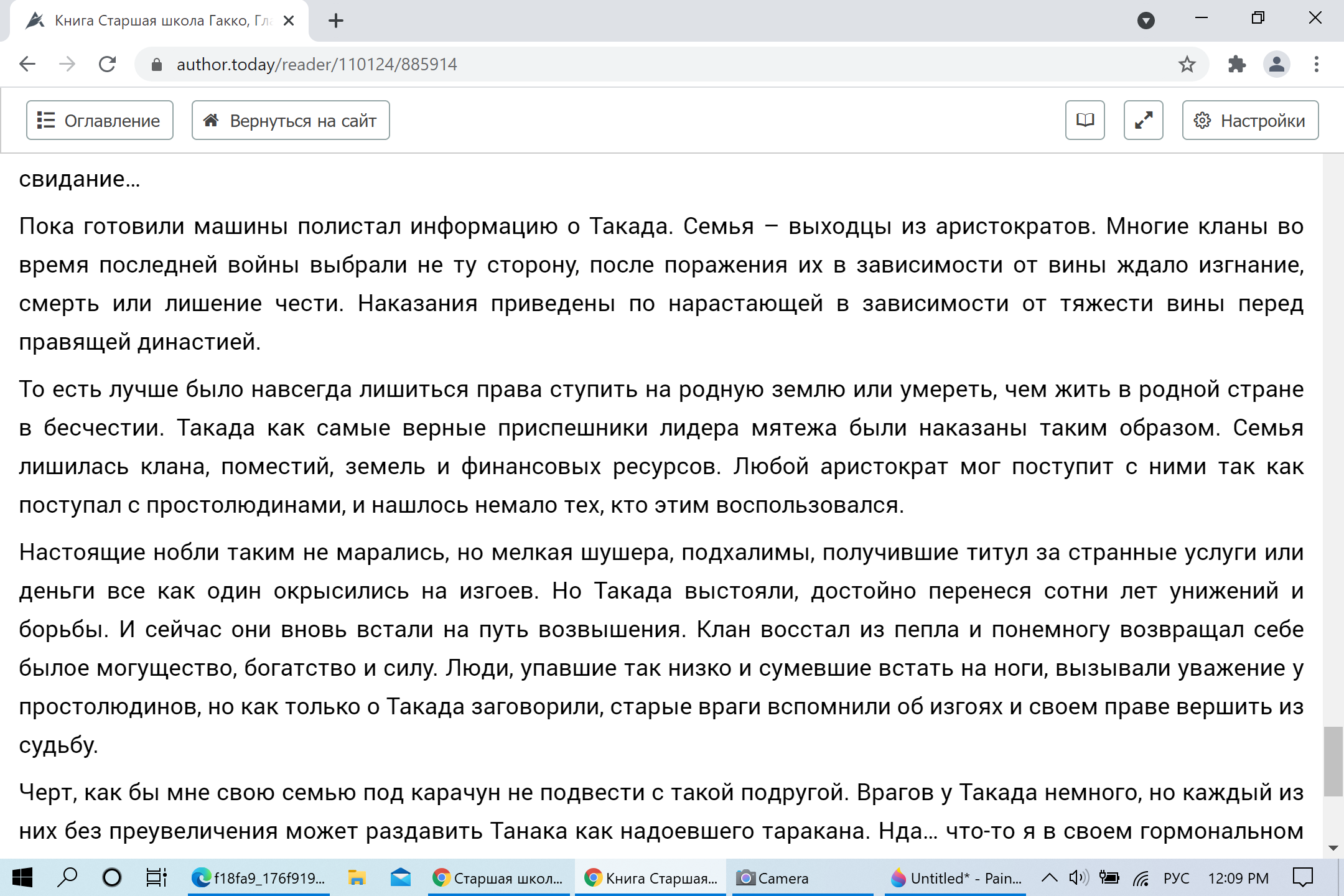Click the address bar URL field
Screen dimensions: 1344x896
pyautogui.click(x=622, y=64)
